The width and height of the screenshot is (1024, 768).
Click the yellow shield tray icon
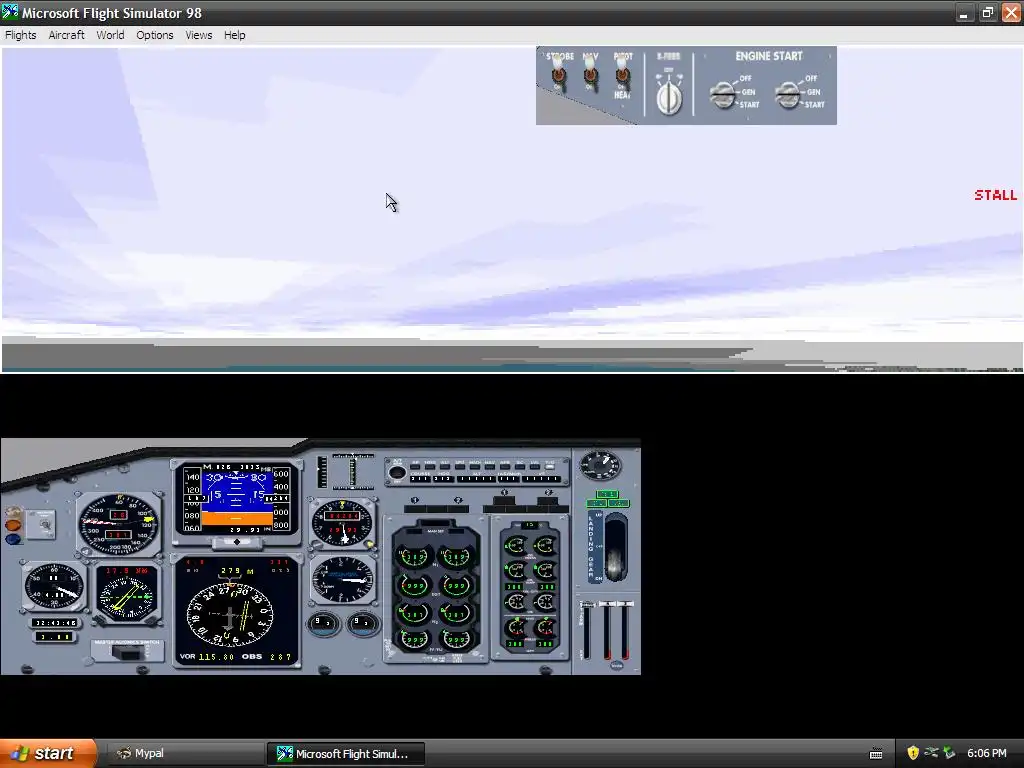(912, 753)
